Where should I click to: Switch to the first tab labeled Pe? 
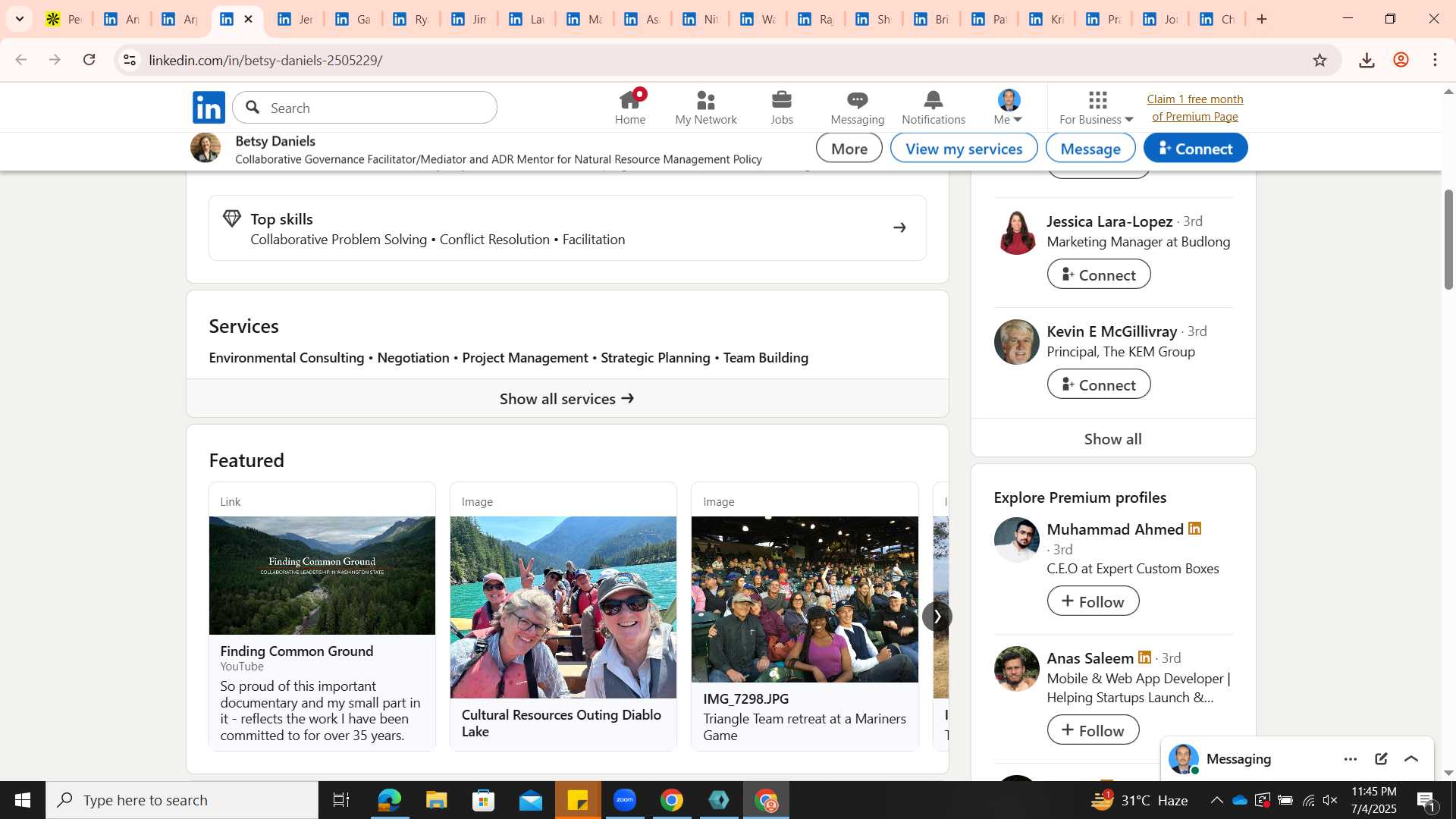(x=63, y=19)
